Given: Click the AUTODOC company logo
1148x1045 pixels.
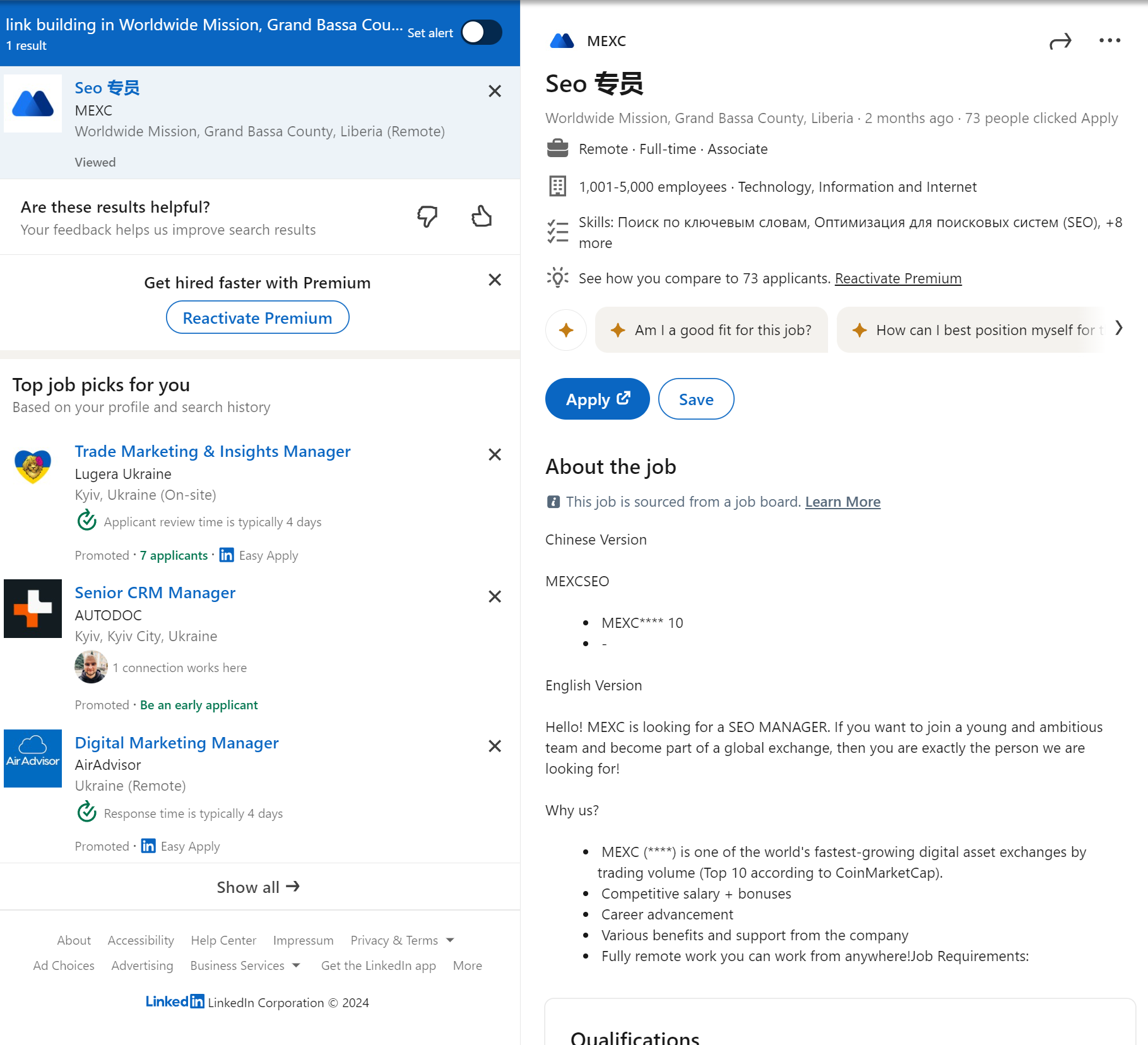Looking at the screenshot, I should (33, 608).
